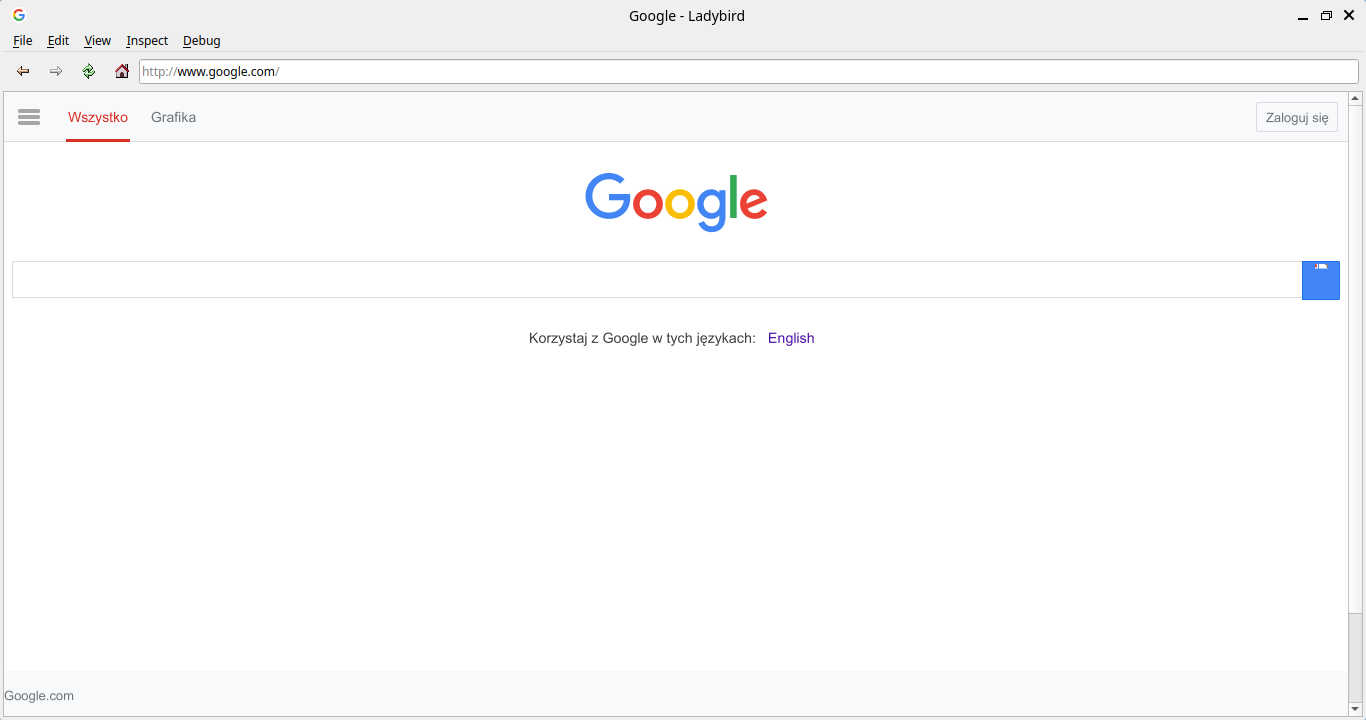Select the Wszystko tab
The height and width of the screenshot is (720, 1366).
point(98,118)
